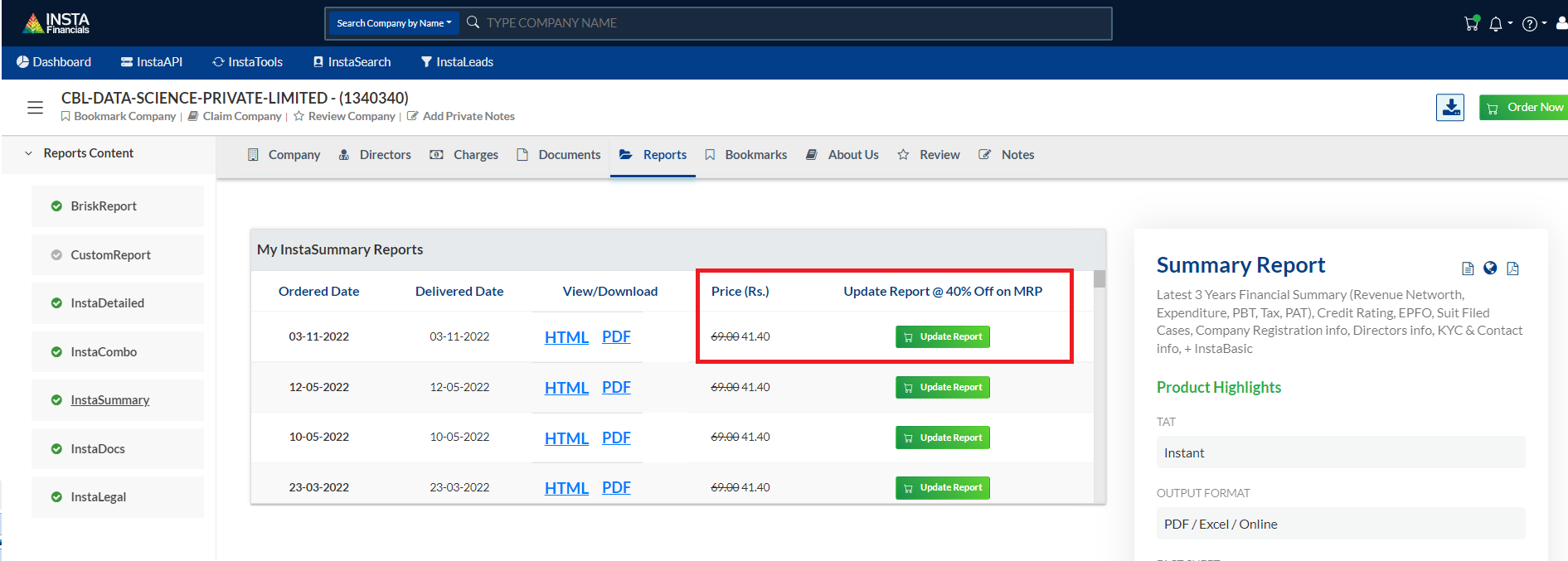Open the help question mark menu
This screenshot has width=1568, height=561.
[x=1530, y=24]
